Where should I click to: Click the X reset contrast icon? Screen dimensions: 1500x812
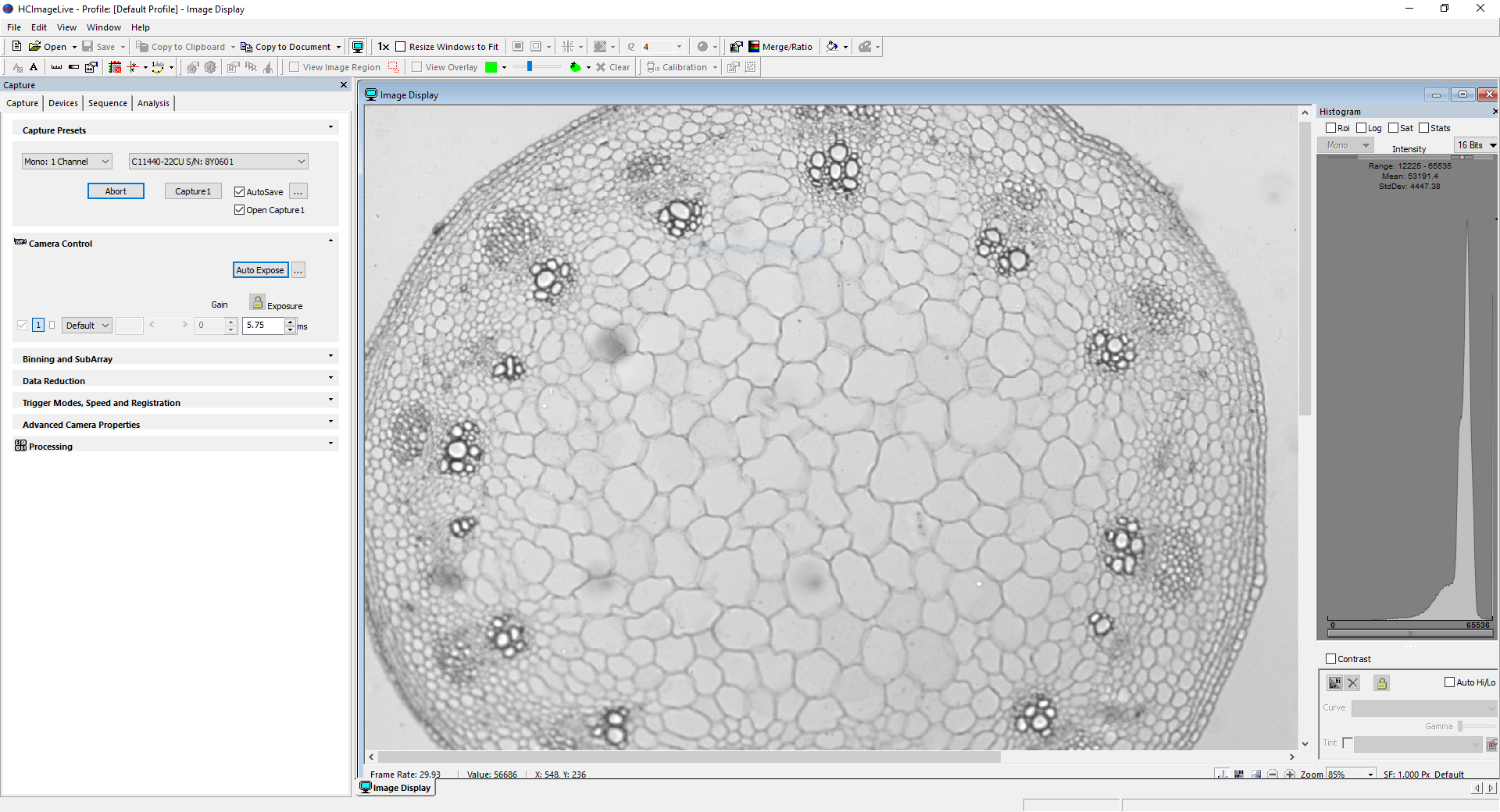click(x=1353, y=683)
